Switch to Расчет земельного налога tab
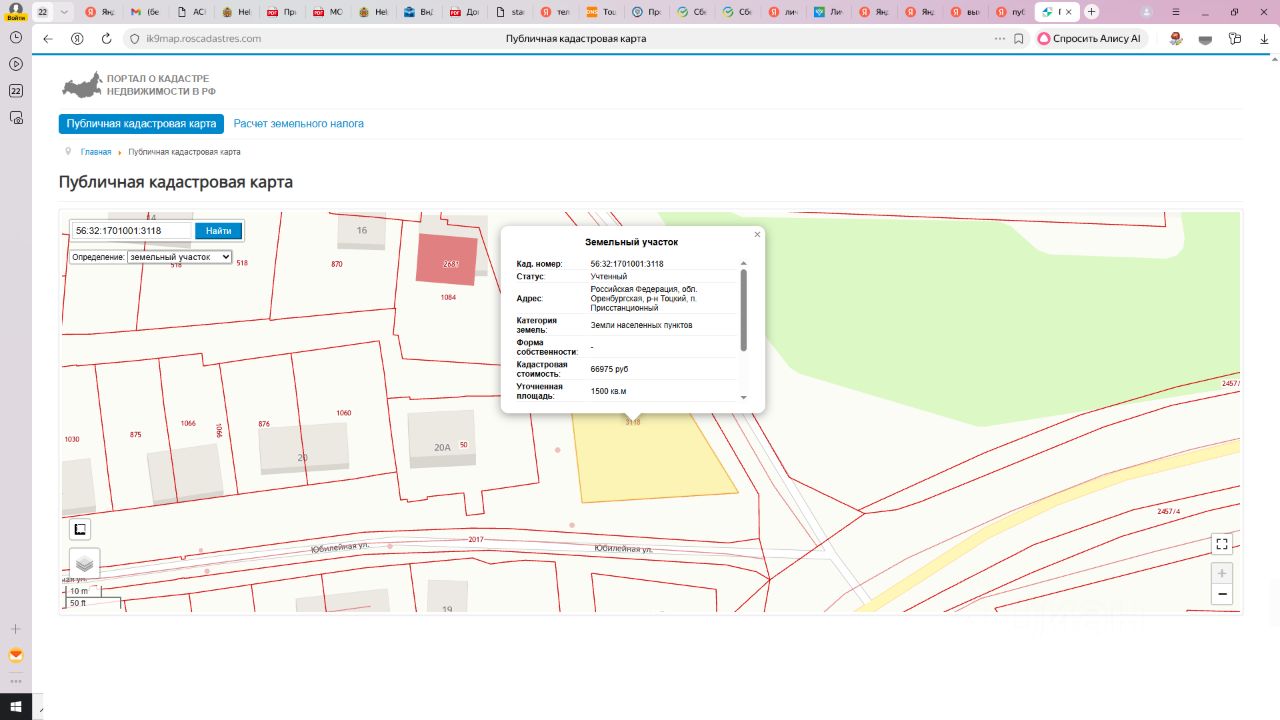 [298, 124]
